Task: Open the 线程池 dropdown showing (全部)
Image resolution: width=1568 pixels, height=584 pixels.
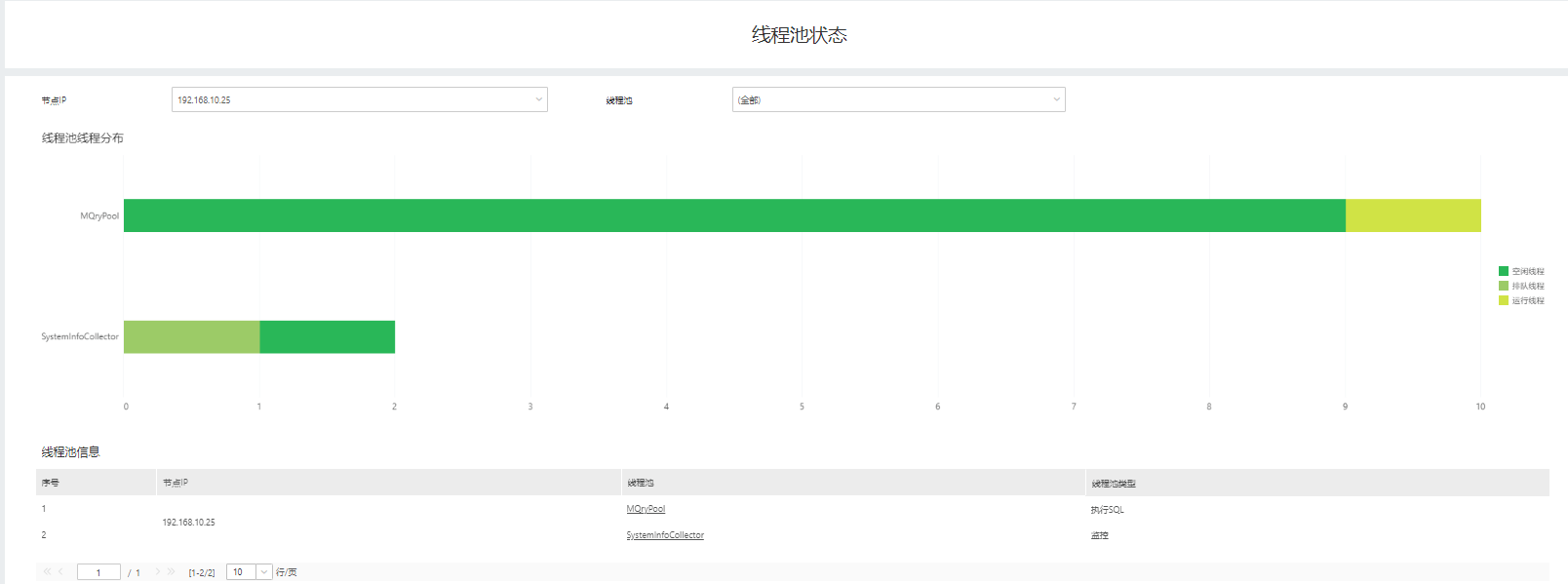Action: (x=898, y=99)
